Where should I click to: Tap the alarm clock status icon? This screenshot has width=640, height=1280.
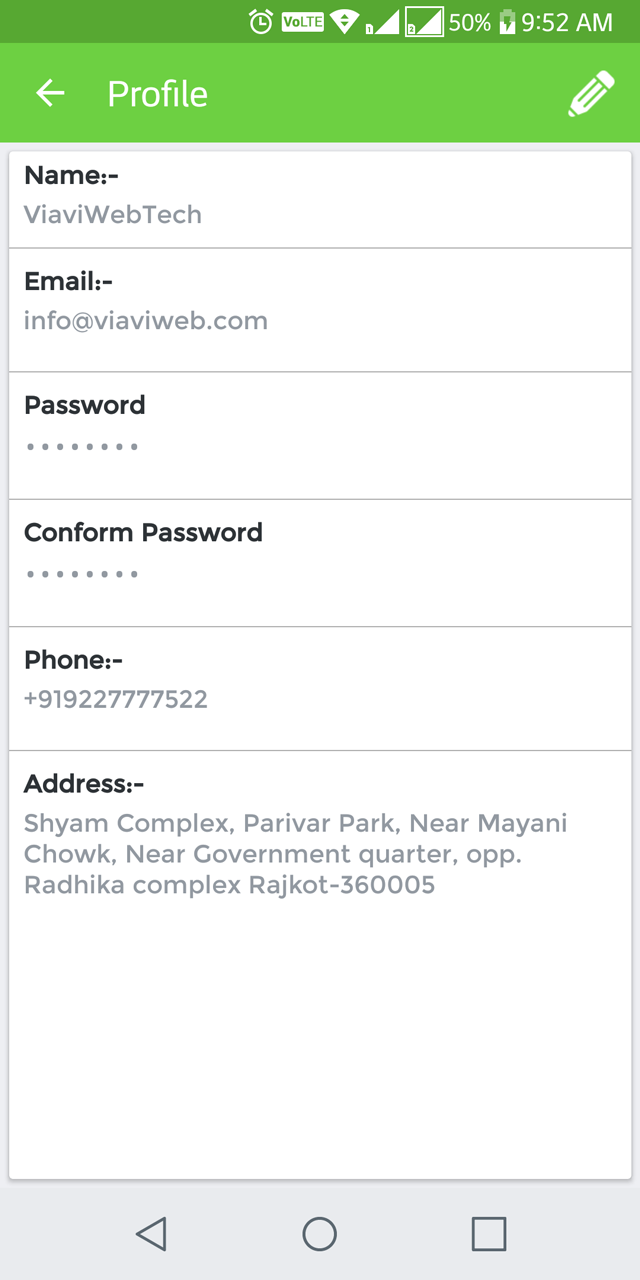[x=261, y=22]
